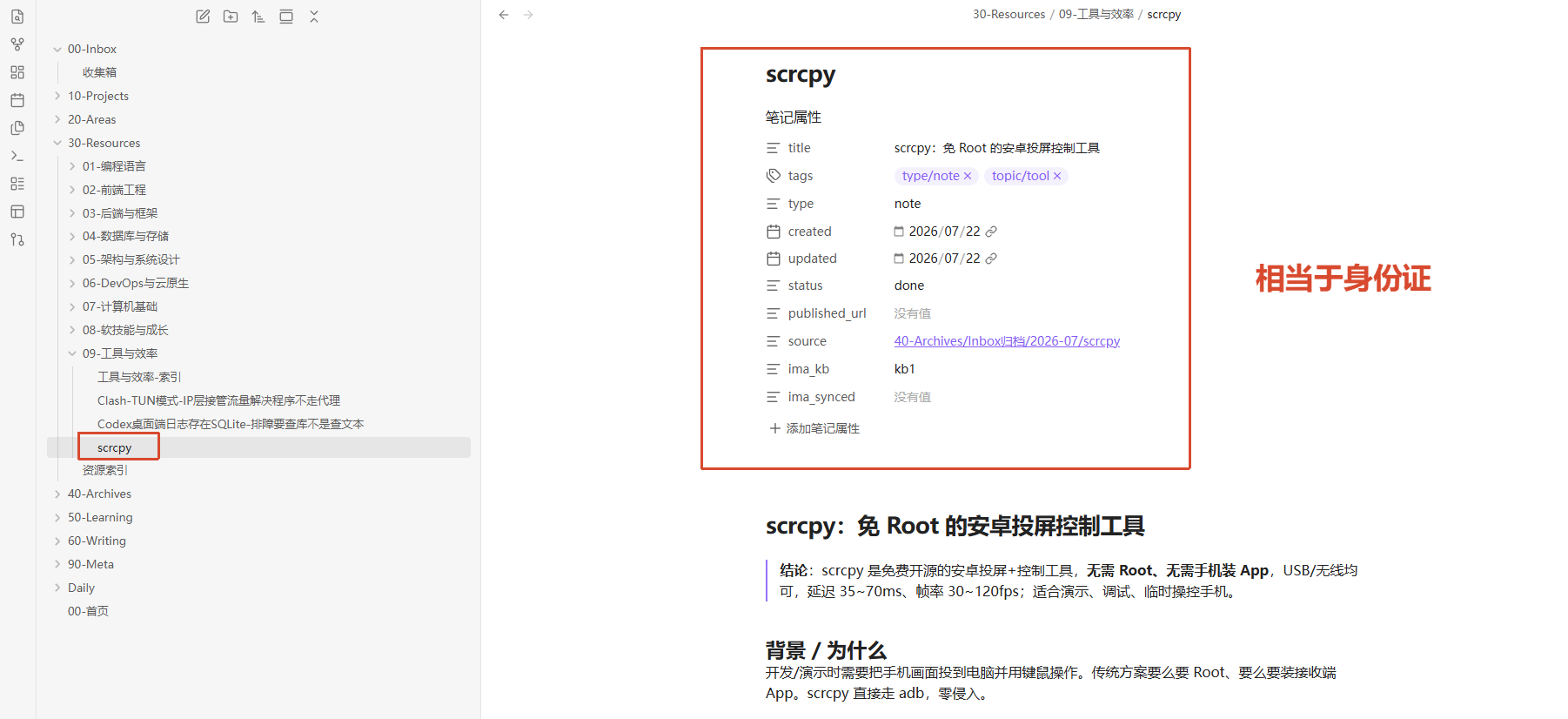Click the 背景 / 为什么 heading
The image size is (1568, 719).
tap(826, 650)
